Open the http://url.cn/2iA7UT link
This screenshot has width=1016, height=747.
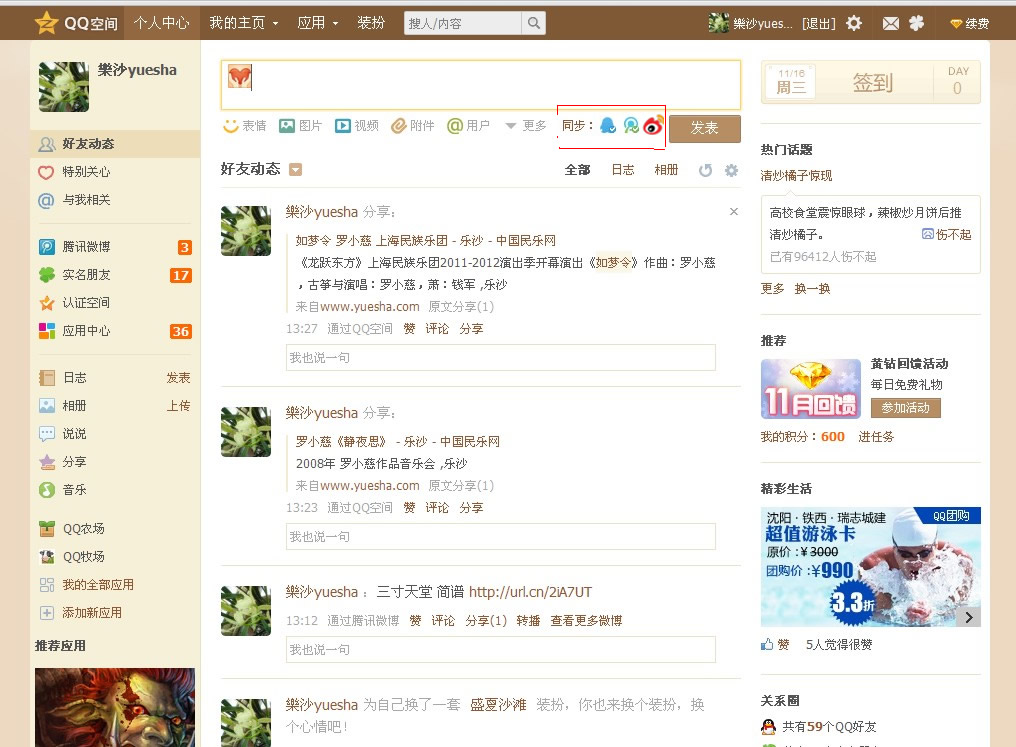click(530, 592)
